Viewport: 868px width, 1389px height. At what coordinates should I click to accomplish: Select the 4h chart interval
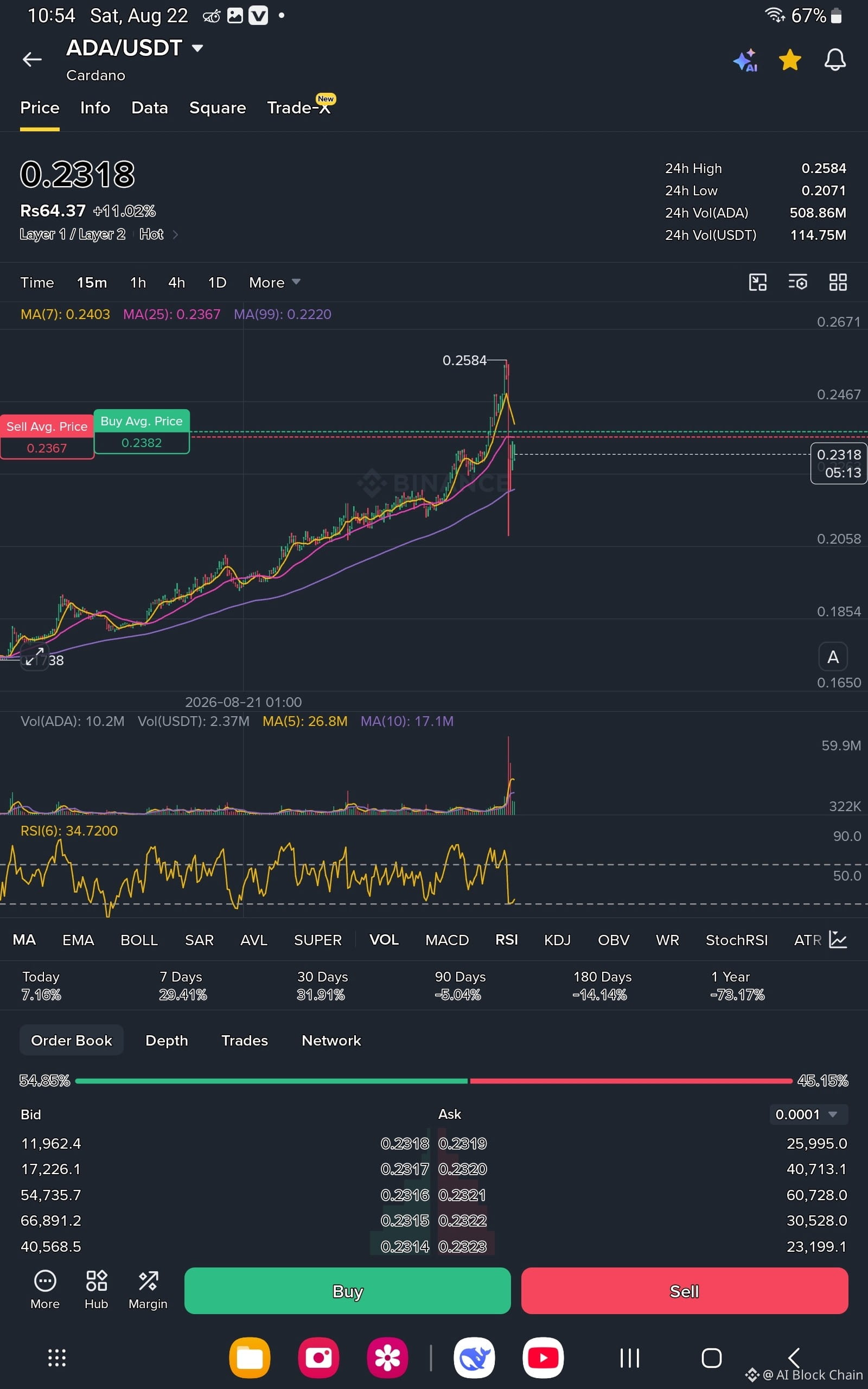pyautogui.click(x=177, y=282)
